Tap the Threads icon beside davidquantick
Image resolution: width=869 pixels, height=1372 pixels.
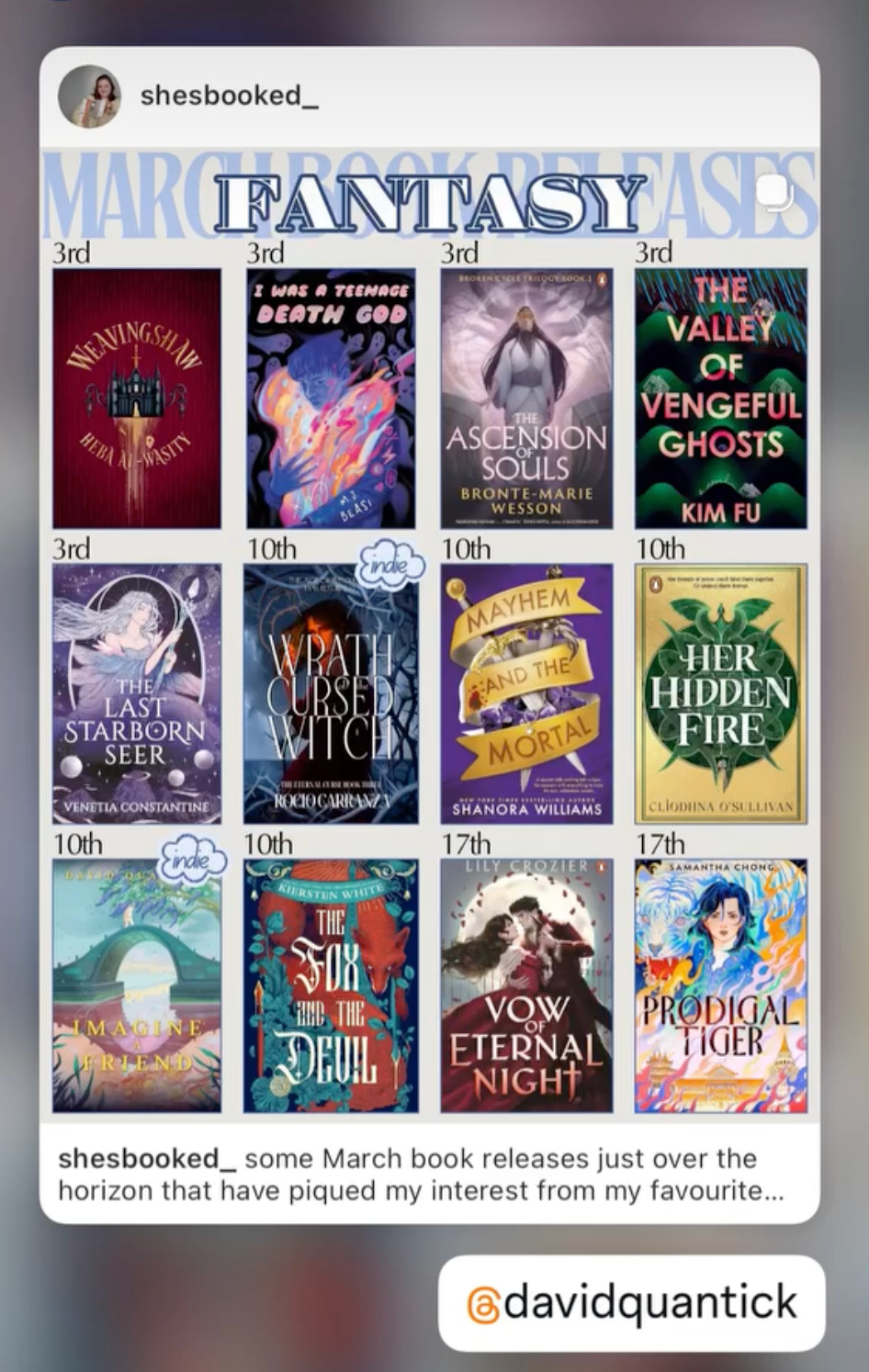tap(483, 1305)
